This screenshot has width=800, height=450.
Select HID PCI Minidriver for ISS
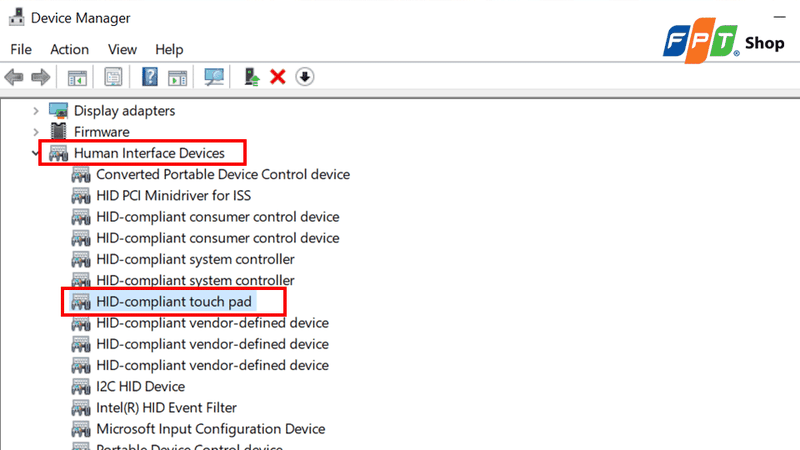pyautogui.click(x=173, y=195)
